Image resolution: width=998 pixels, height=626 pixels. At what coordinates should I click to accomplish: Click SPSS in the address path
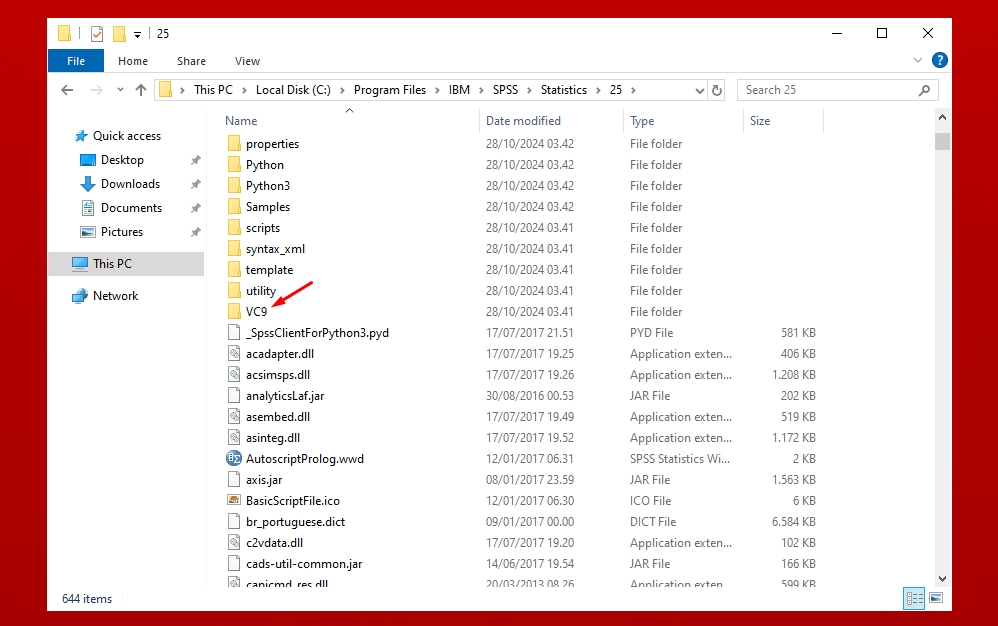[505, 90]
